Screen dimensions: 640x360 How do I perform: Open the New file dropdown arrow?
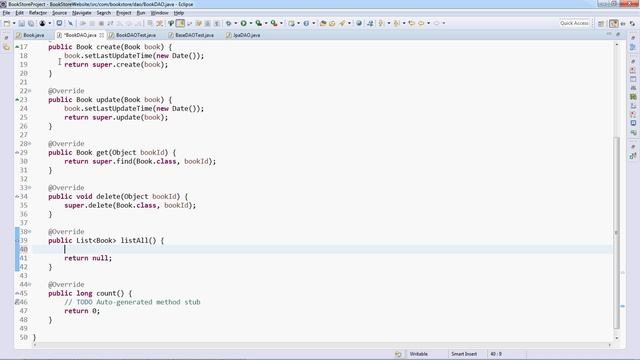point(14,23)
